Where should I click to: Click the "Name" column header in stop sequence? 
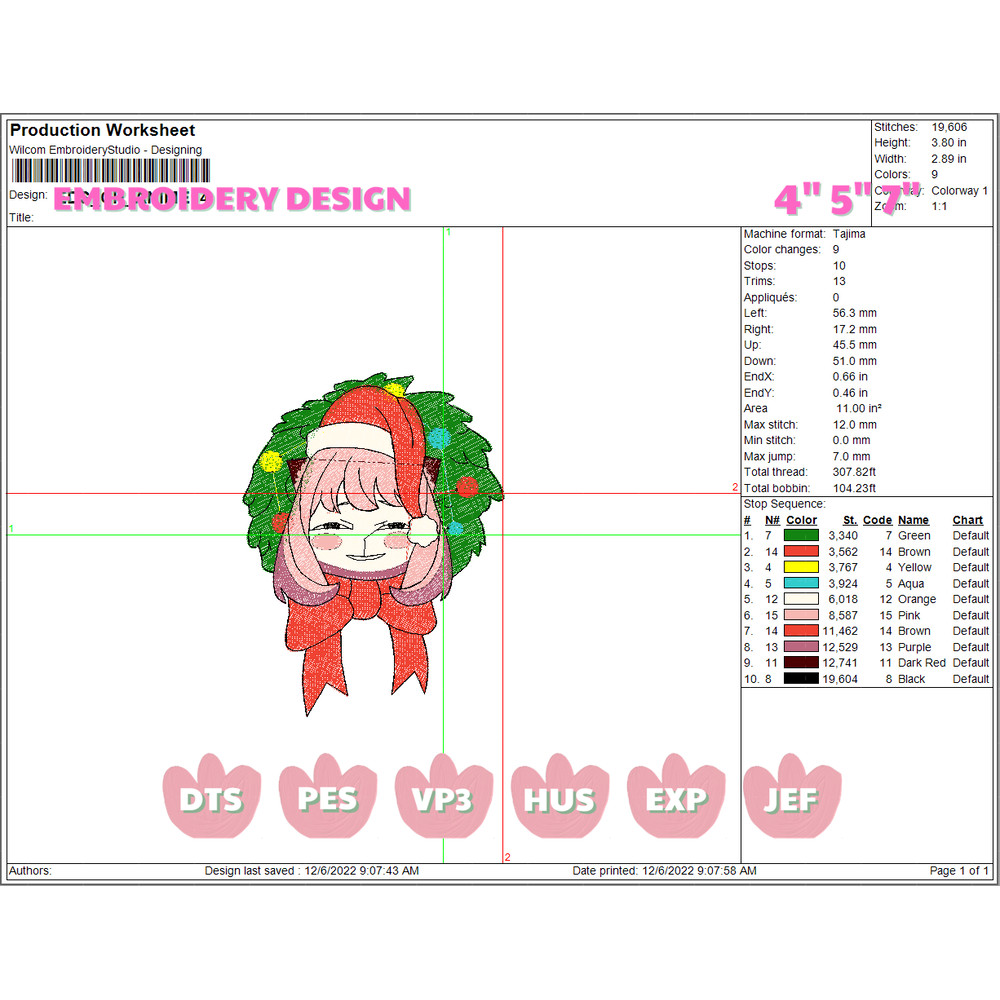(x=913, y=520)
